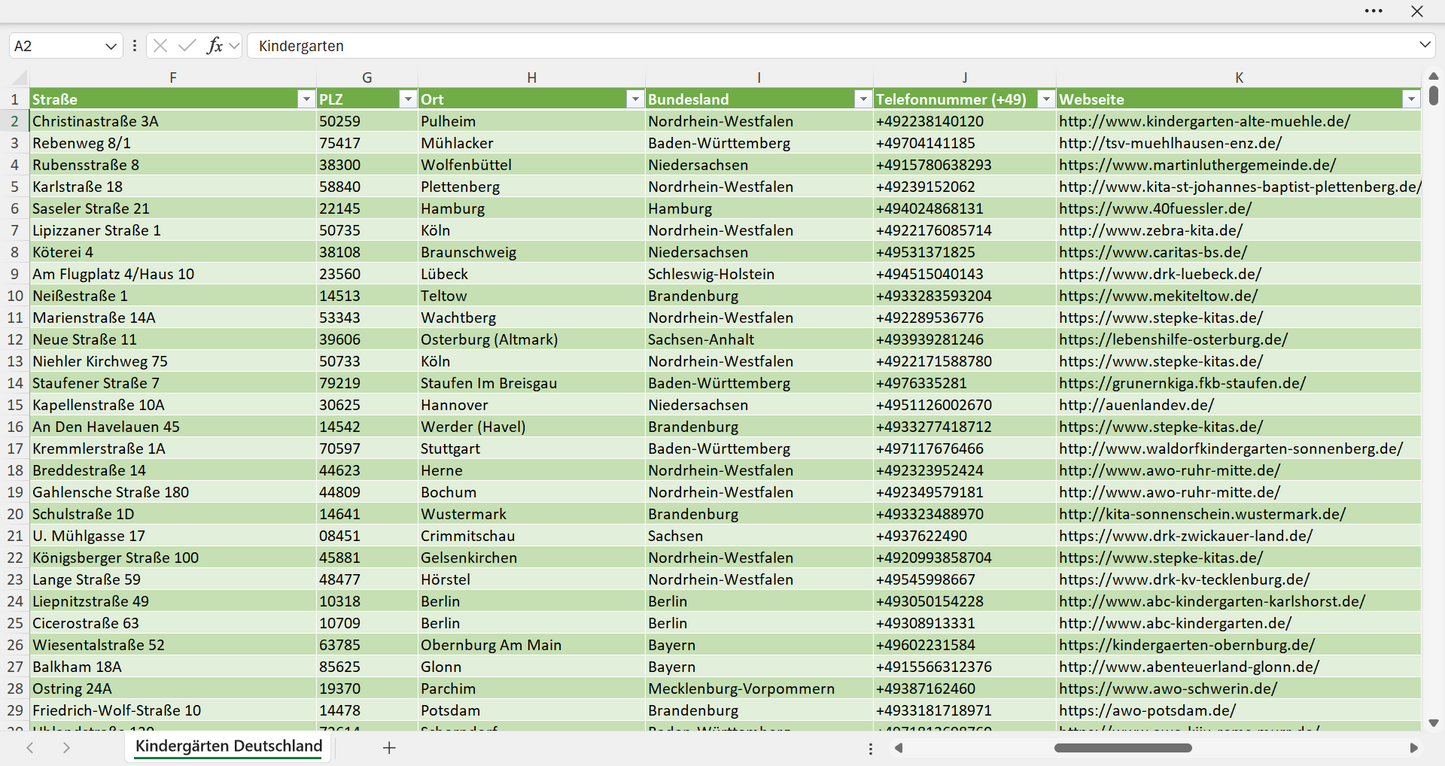Image resolution: width=1445 pixels, height=766 pixels.
Task: Select the Kindergärten Deutschland sheet tab
Action: [229, 746]
